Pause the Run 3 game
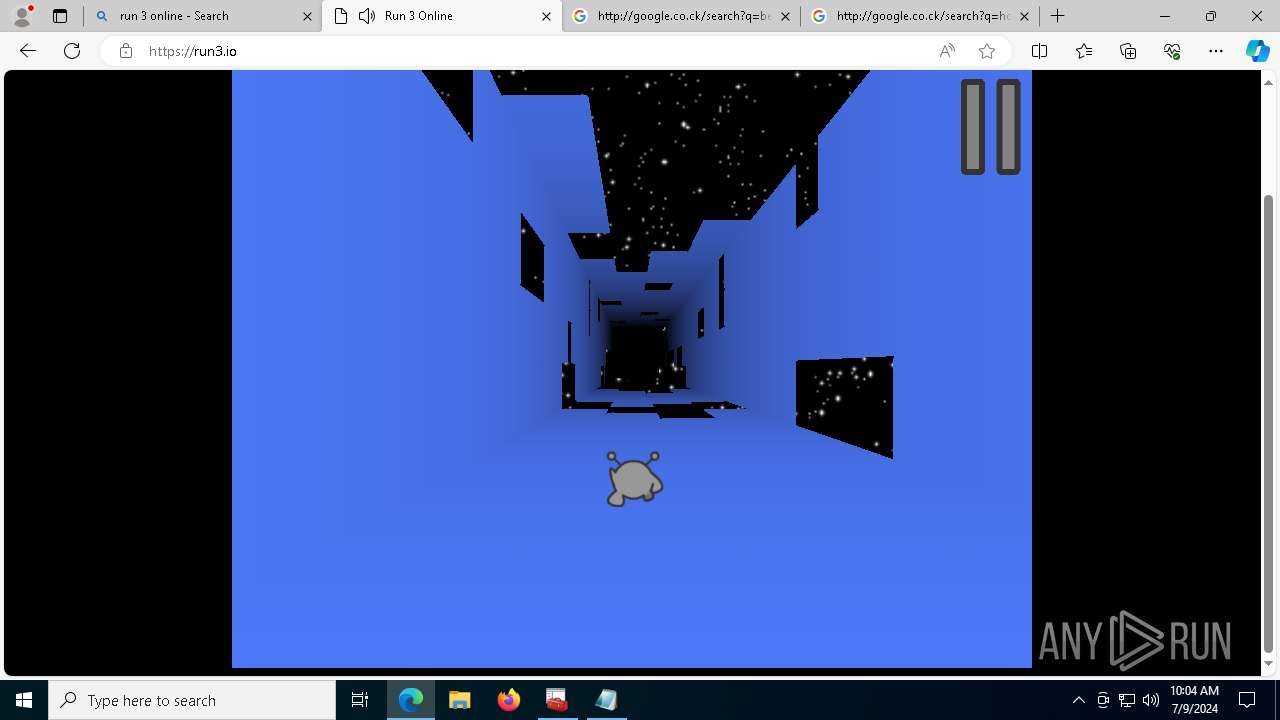The width and height of the screenshot is (1280, 720). (991, 127)
